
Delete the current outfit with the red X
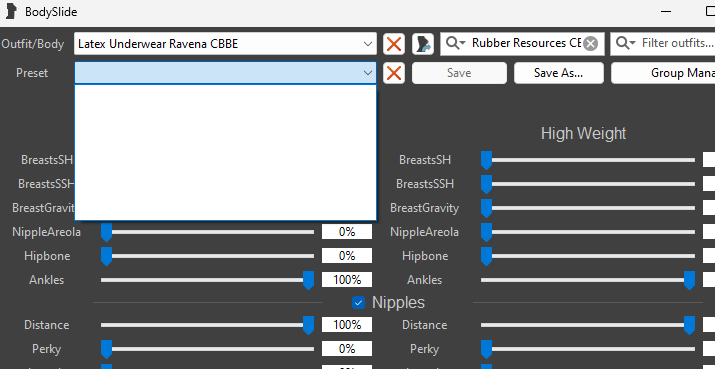coord(394,44)
